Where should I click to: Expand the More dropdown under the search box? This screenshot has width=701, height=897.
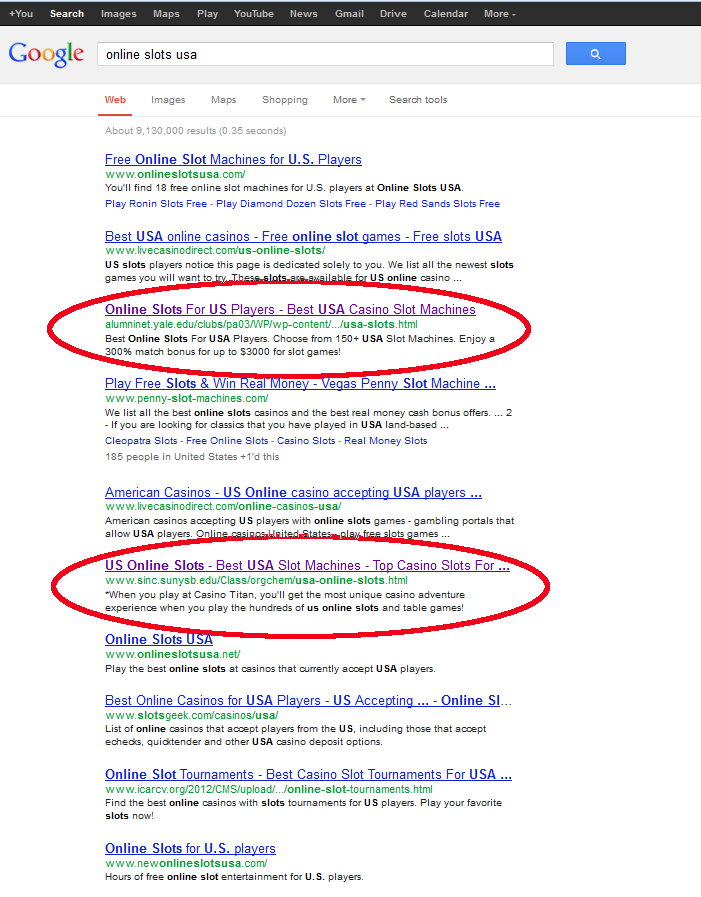pyautogui.click(x=348, y=100)
